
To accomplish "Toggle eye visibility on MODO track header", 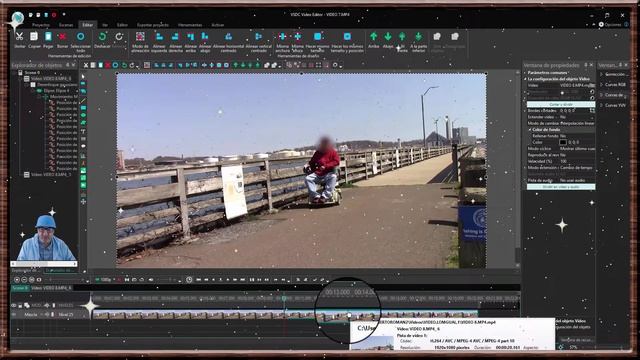I will tap(14, 305).
